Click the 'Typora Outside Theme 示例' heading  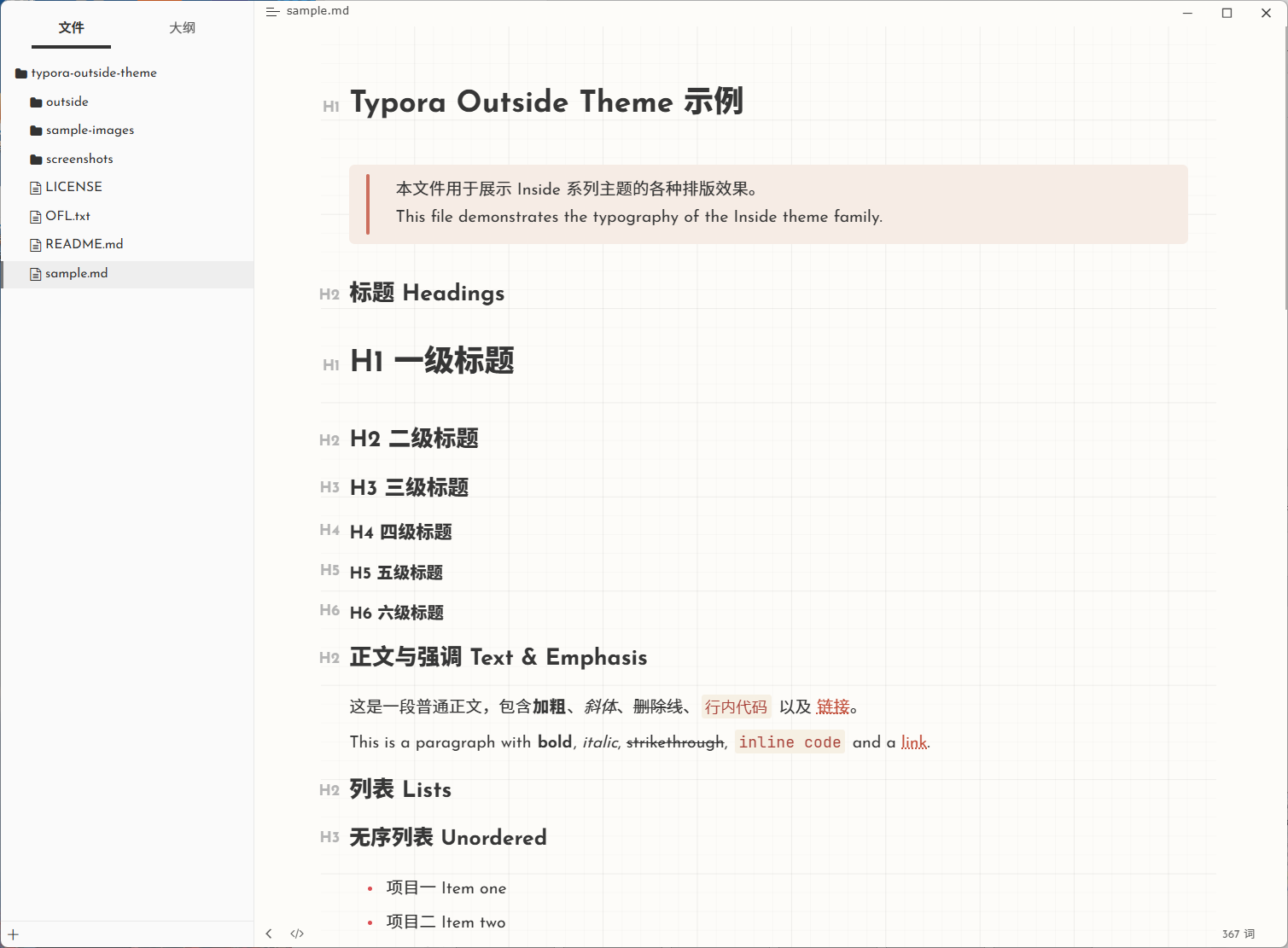[x=546, y=102]
